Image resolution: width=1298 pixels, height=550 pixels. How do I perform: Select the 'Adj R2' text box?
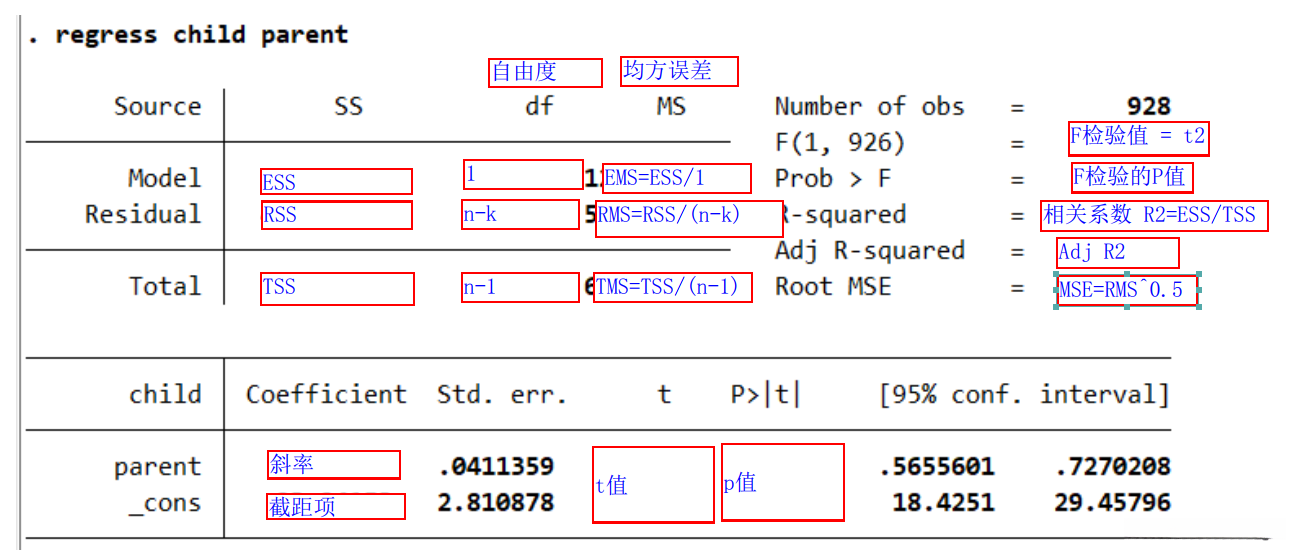(1118, 253)
